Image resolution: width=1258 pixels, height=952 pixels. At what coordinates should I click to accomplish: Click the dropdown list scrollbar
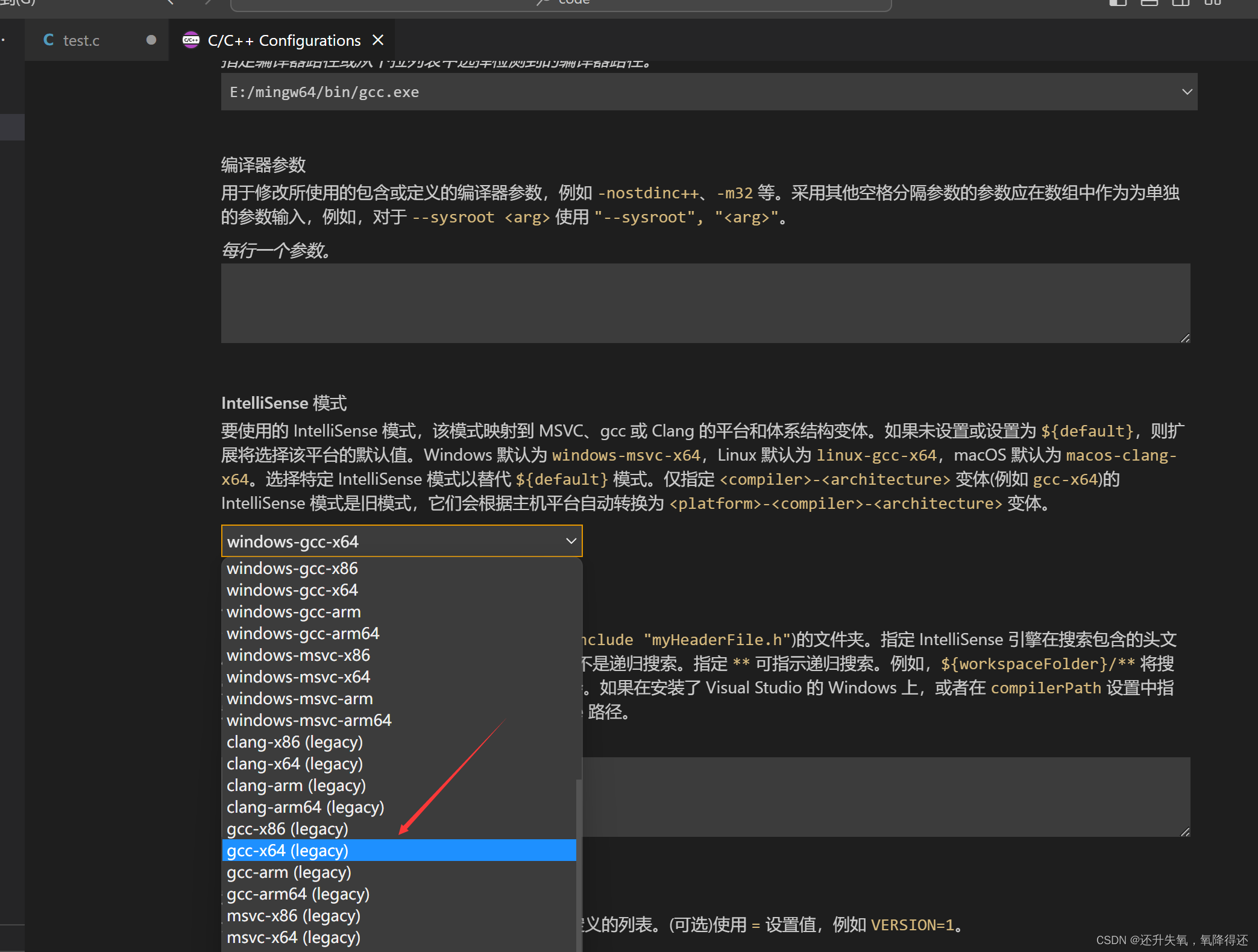(579, 866)
